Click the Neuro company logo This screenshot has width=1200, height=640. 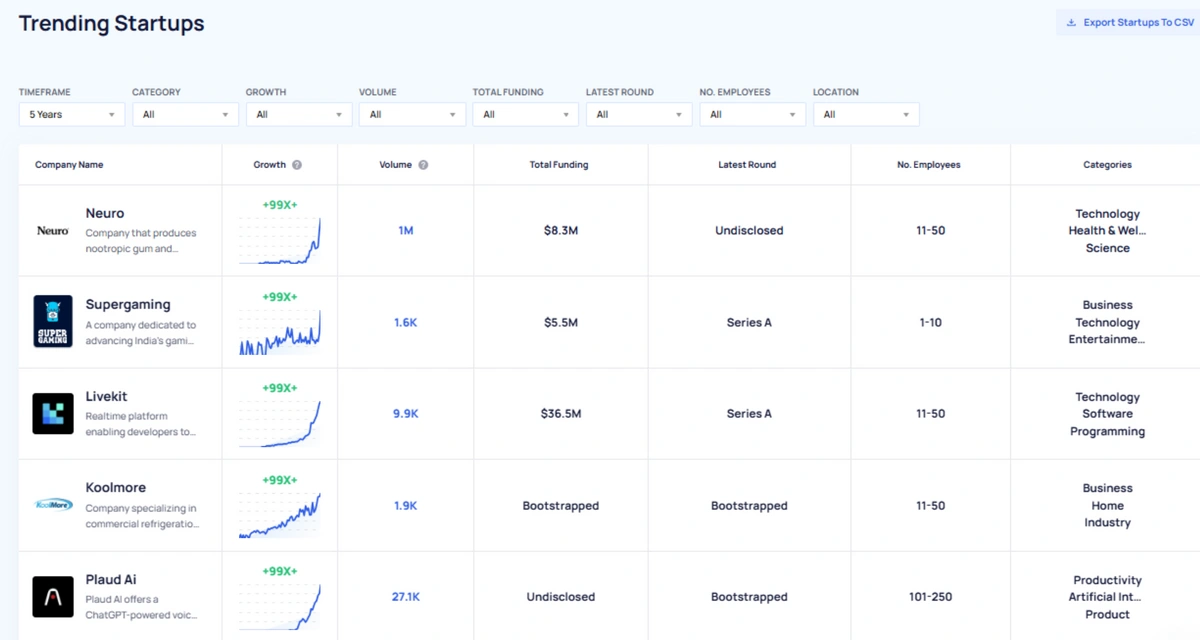(x=53, y=231)
